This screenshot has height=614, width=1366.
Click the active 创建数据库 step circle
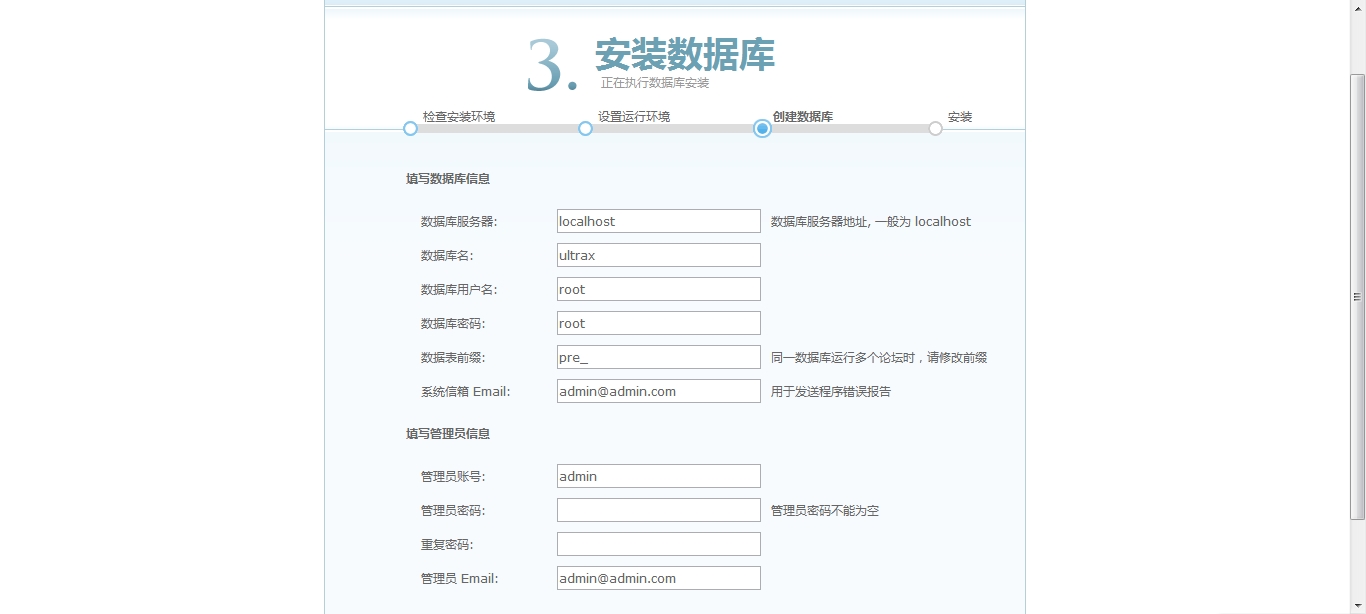(x=762, y=128)
